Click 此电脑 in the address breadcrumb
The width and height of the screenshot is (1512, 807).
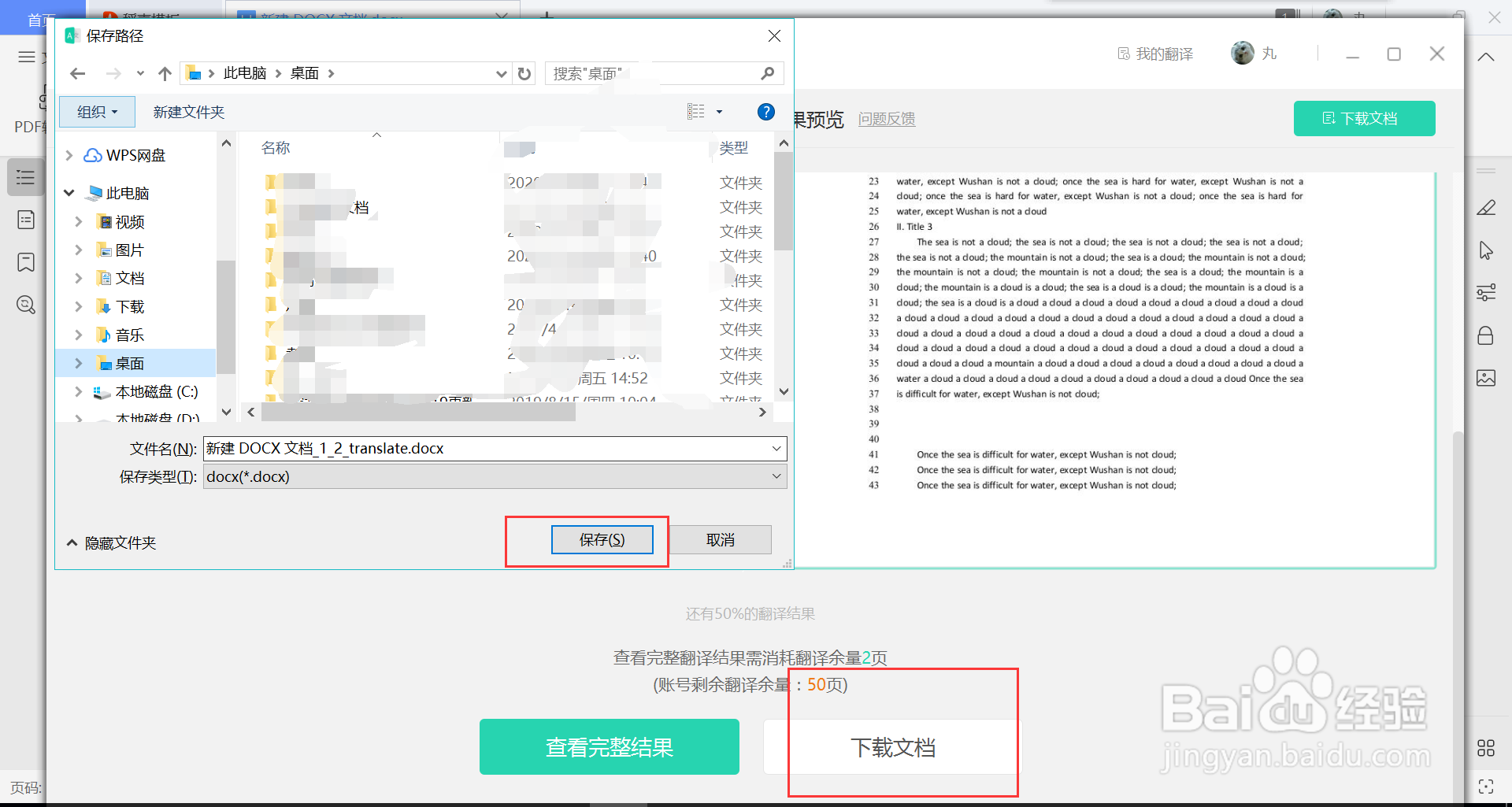[245, 73]
